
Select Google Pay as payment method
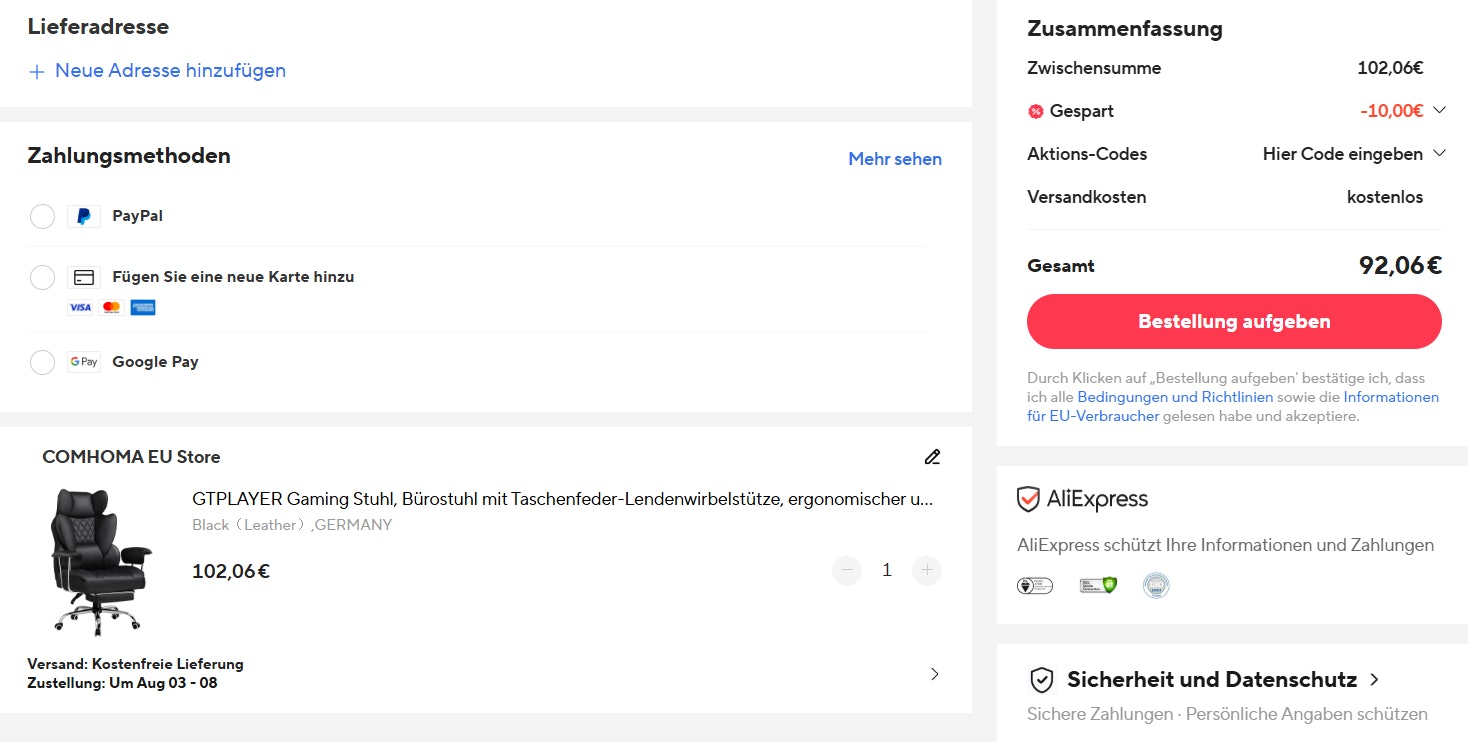click(42, 362)
